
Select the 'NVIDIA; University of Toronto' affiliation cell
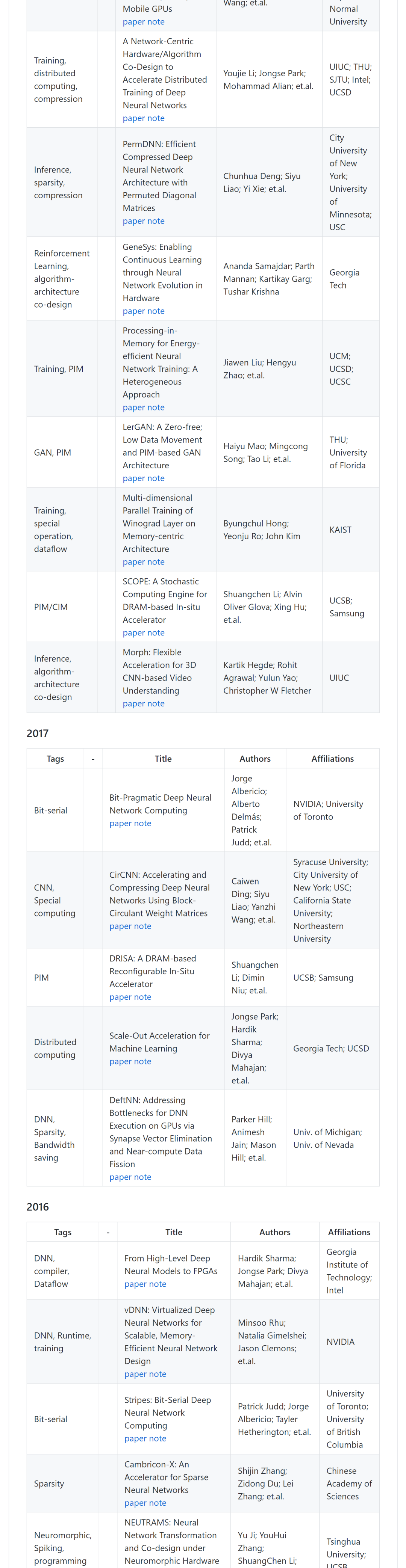click(x=332, y=810)
